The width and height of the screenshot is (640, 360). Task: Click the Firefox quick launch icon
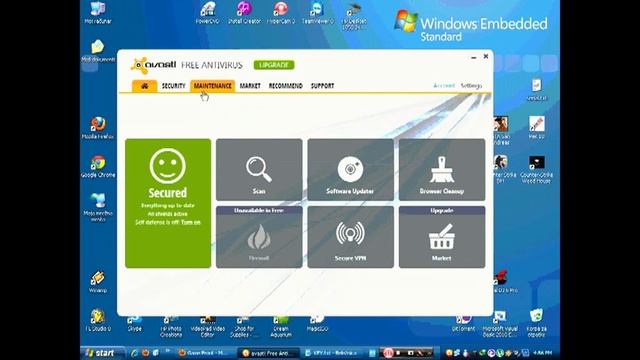(x=145, y=353)
